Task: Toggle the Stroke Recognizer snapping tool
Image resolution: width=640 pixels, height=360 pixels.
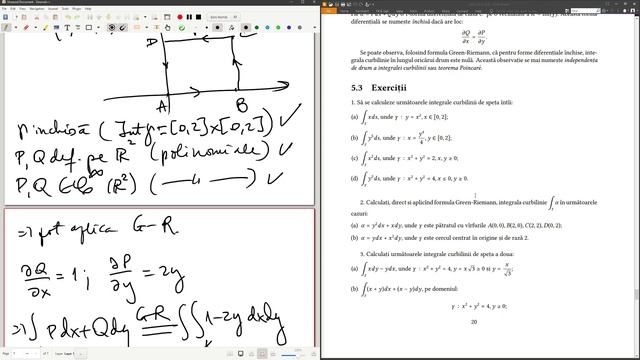Action: [x=122, y=28]
